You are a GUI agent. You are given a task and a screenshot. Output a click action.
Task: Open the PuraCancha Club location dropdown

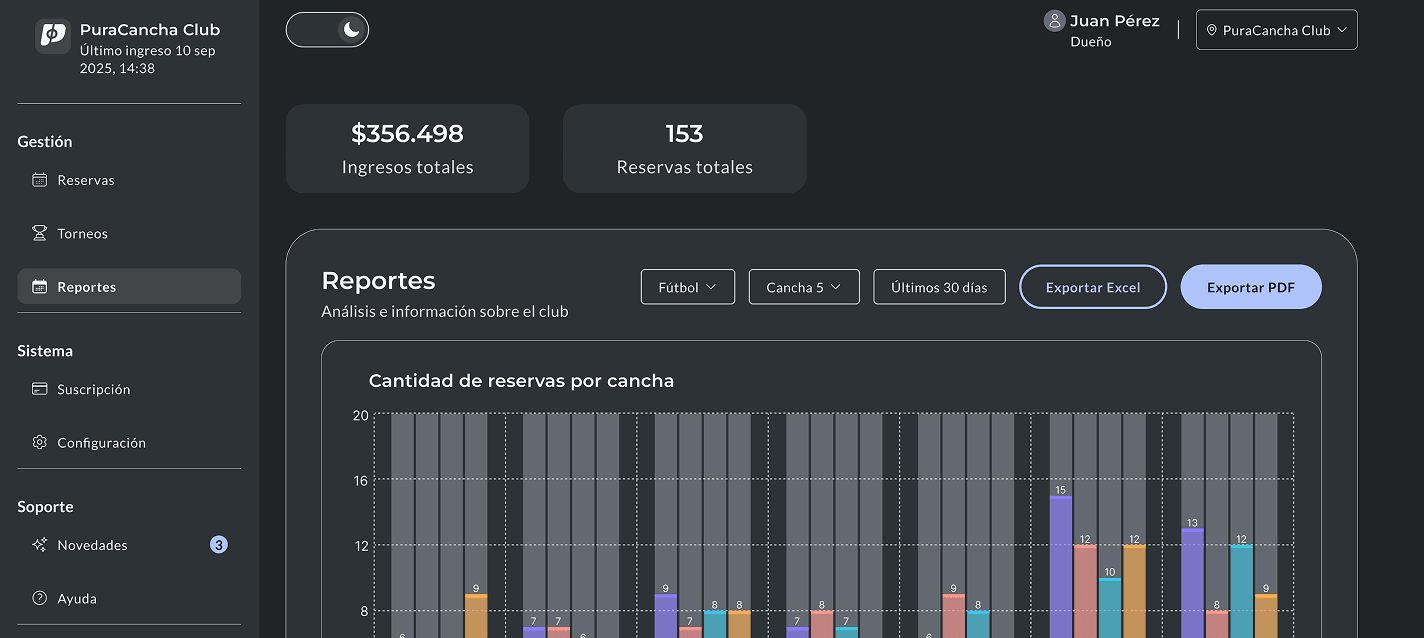[x=1277, y=30]
